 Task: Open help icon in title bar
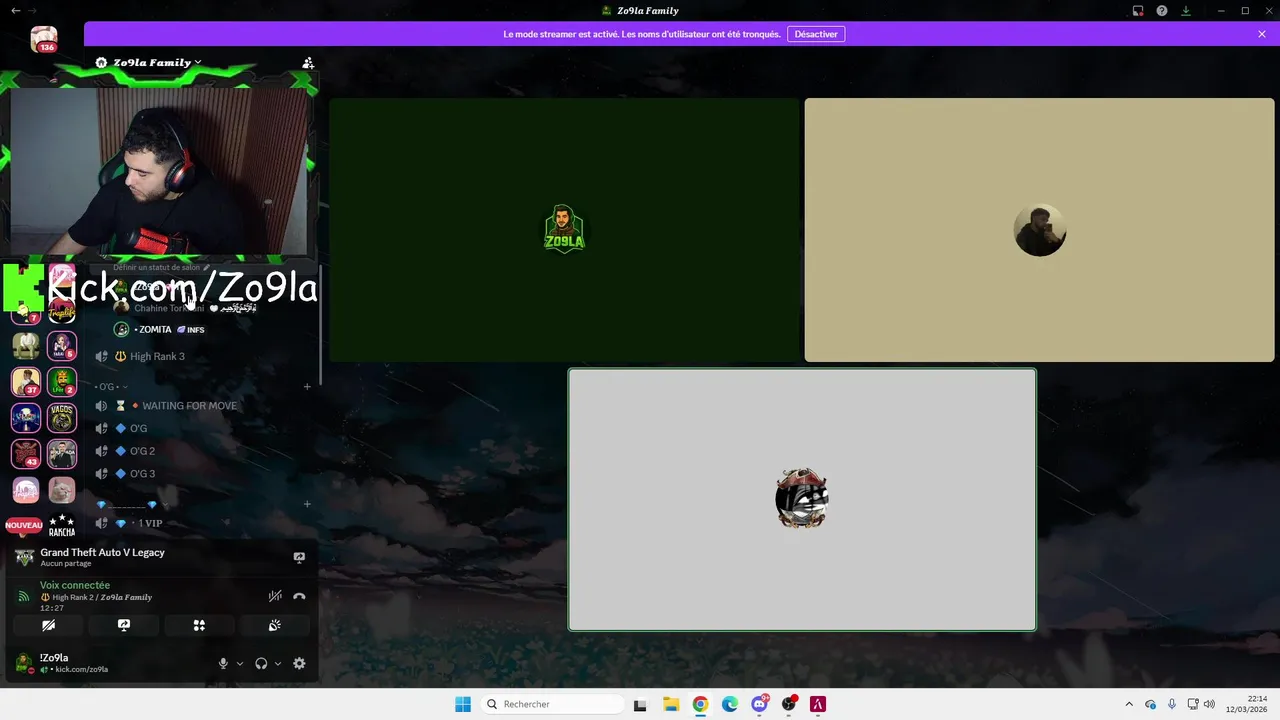(1162, 11)
